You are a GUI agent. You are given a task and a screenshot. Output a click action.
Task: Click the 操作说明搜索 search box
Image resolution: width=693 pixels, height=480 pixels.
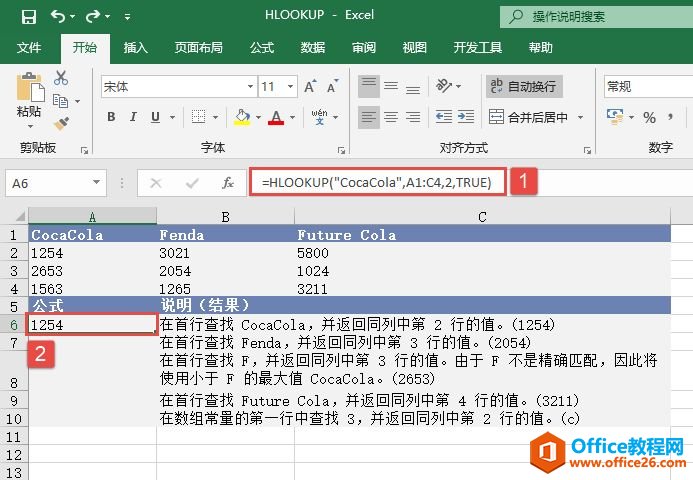pos(597,17)
